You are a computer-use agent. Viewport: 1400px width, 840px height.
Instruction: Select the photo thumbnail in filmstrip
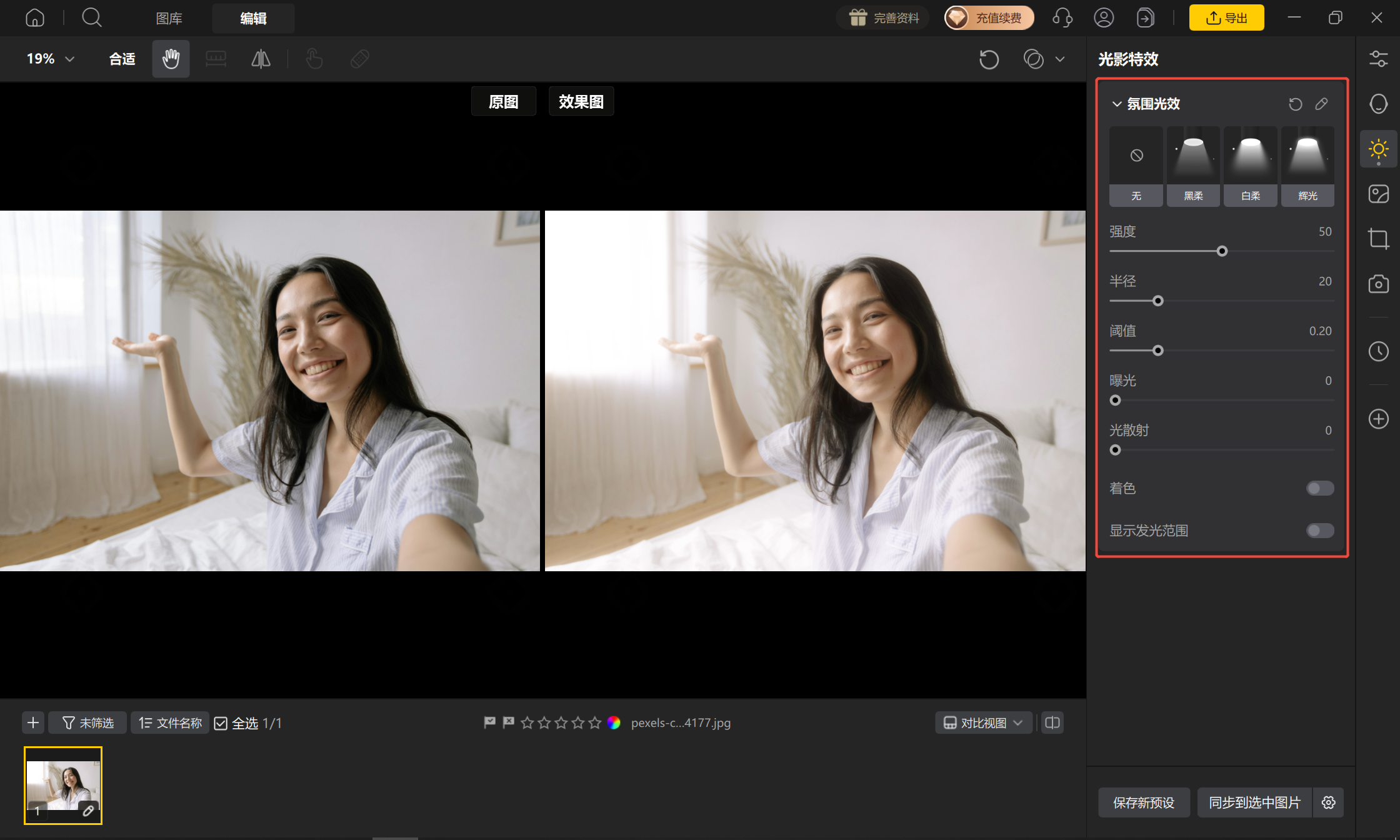point(63,785)
